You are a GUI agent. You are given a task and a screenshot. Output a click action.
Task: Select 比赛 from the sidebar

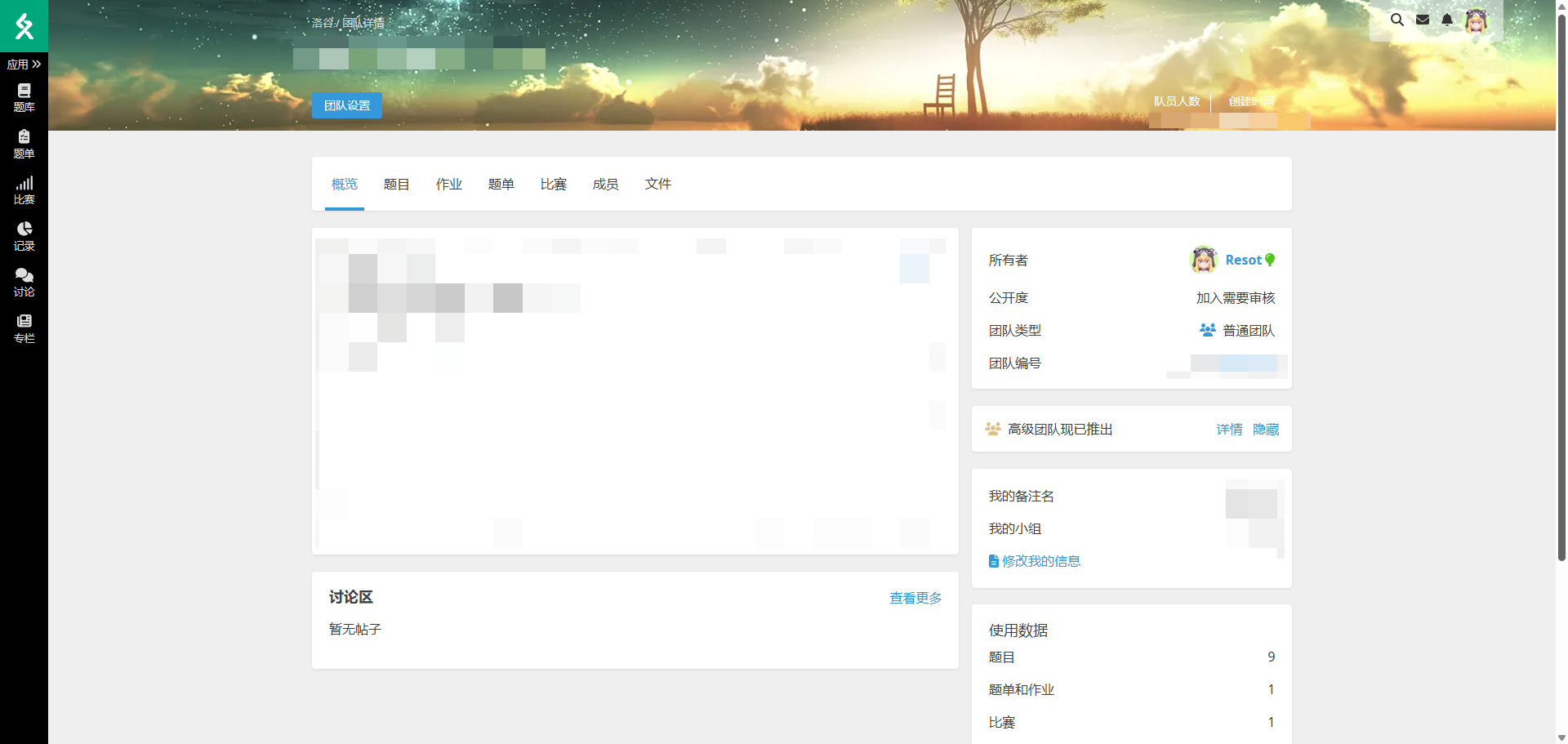click(x=24, y=189)
